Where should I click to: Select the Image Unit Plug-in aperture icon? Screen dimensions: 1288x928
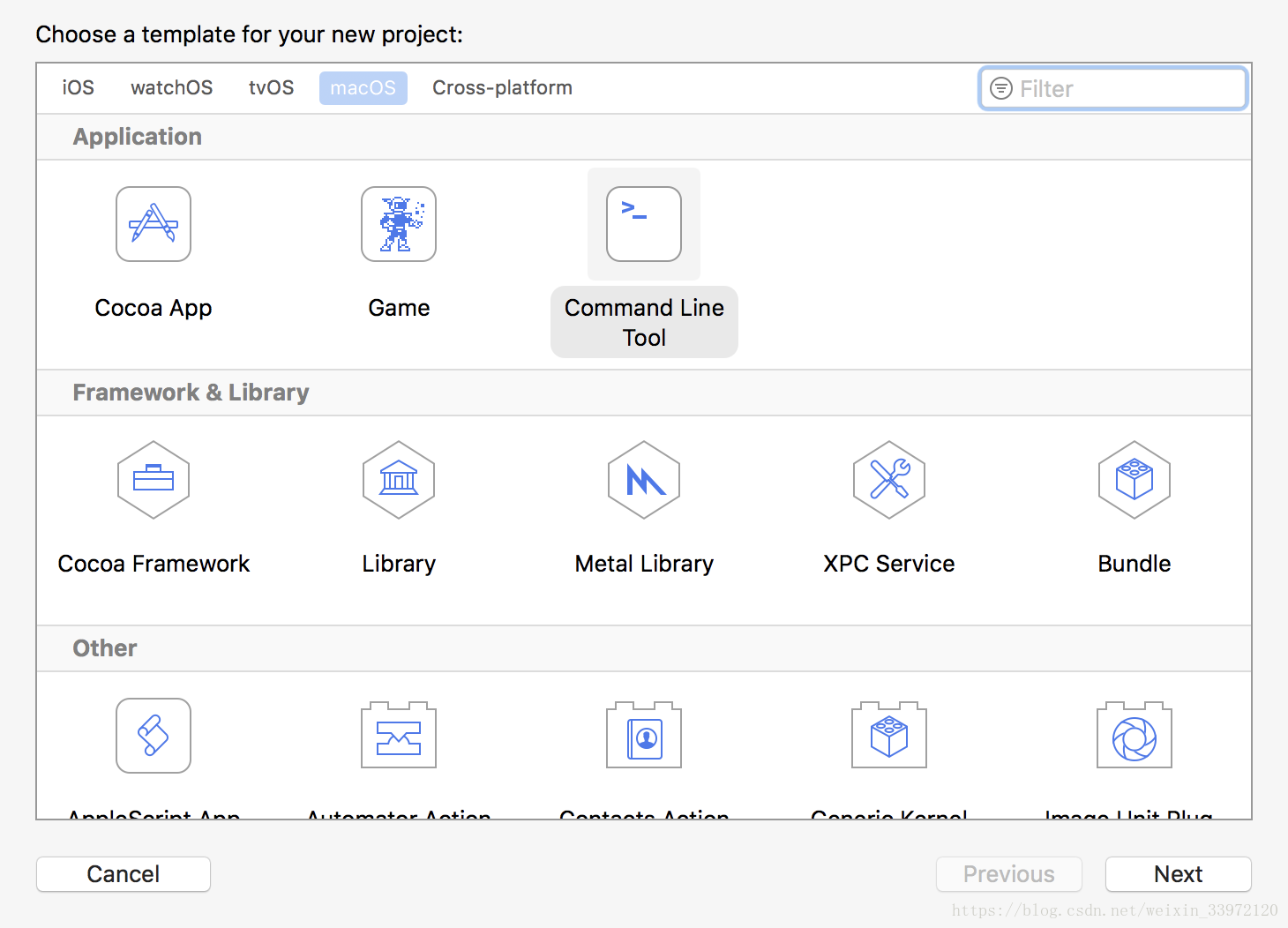pyautogui.click(x=1134, y=736)
